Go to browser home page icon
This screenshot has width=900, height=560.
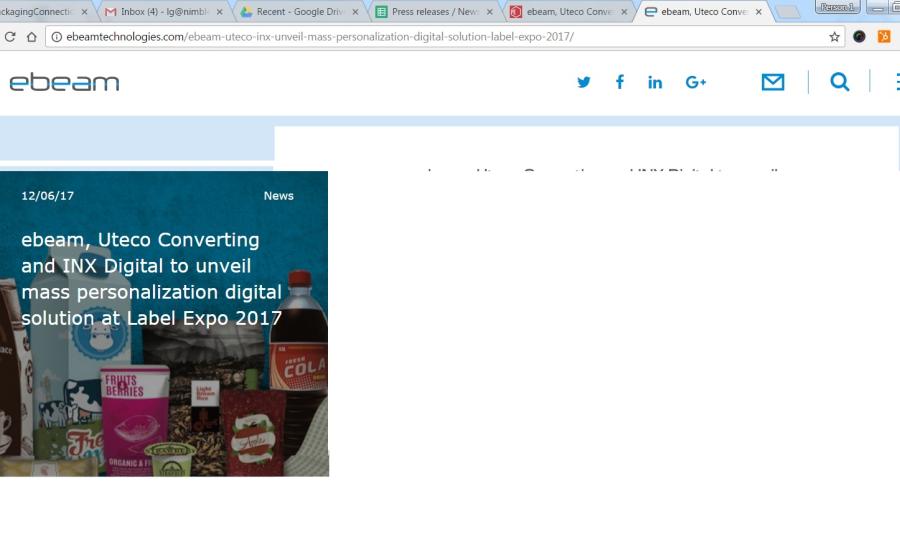tap(32, 37)
